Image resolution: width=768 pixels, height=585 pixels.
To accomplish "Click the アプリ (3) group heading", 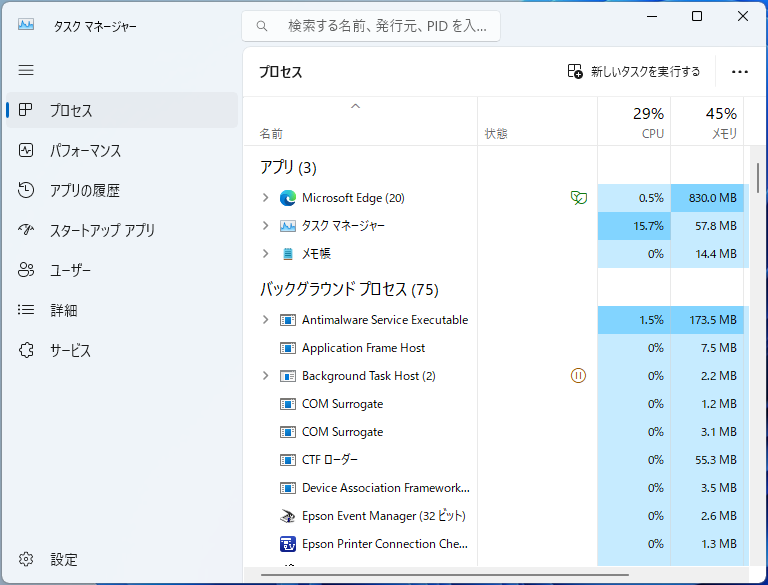I will [x=288, y=168].
